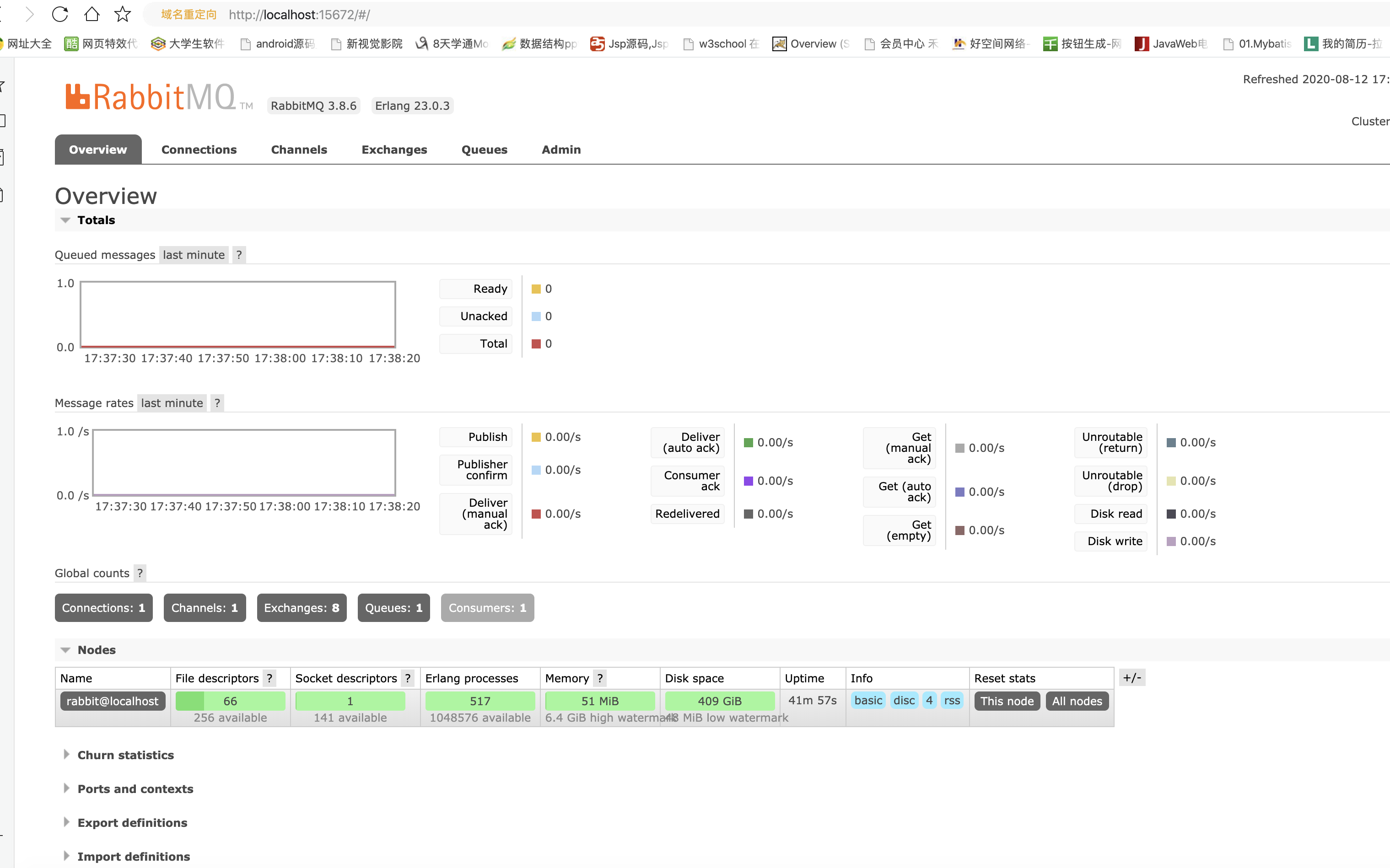The width and height of the screenshot is (1390, 868).
Task: Switch to the Queues tab
Action: [484, 149]
